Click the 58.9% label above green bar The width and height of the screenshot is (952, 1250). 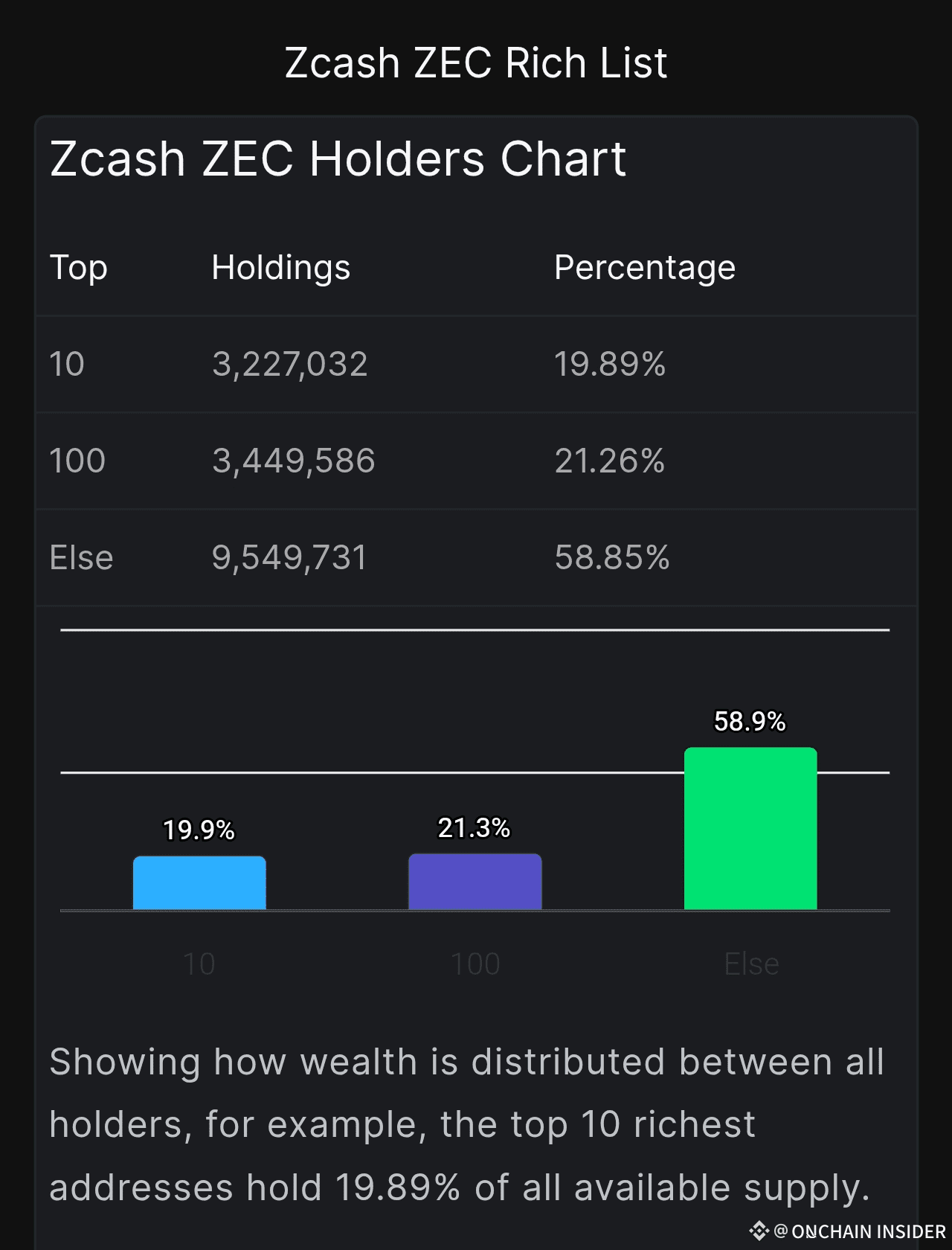[x=750, y=721]
